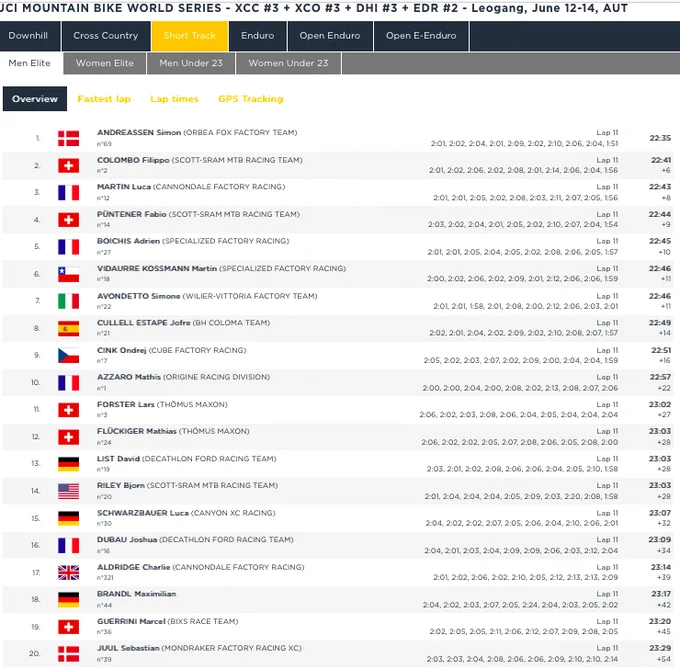Click USA flag beside Riley Bjorn
Screen dimensions: 680x669
69,491
